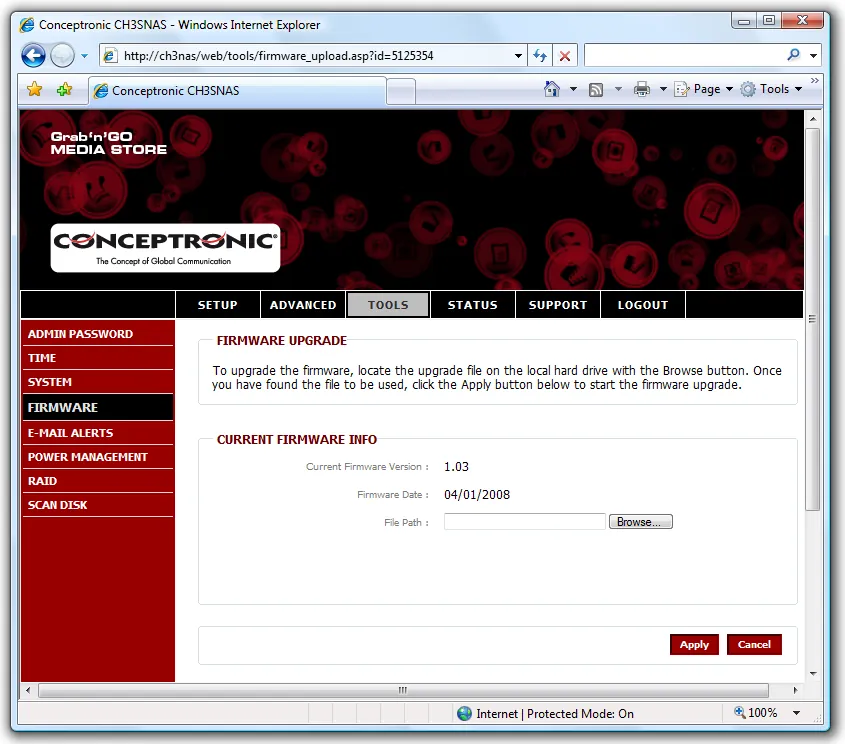Click the browser Back arrow button
Viewport: 845px width, 744px height.
point(33,55)
